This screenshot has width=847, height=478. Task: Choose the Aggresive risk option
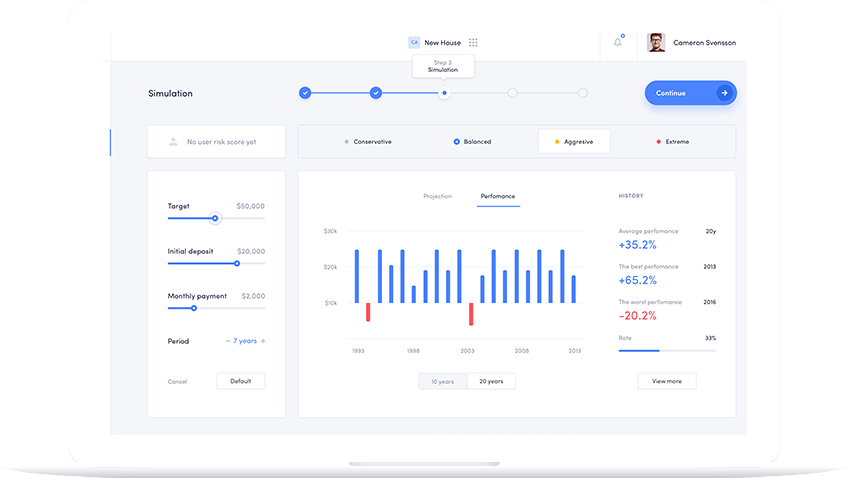click(x=574, y=142)
